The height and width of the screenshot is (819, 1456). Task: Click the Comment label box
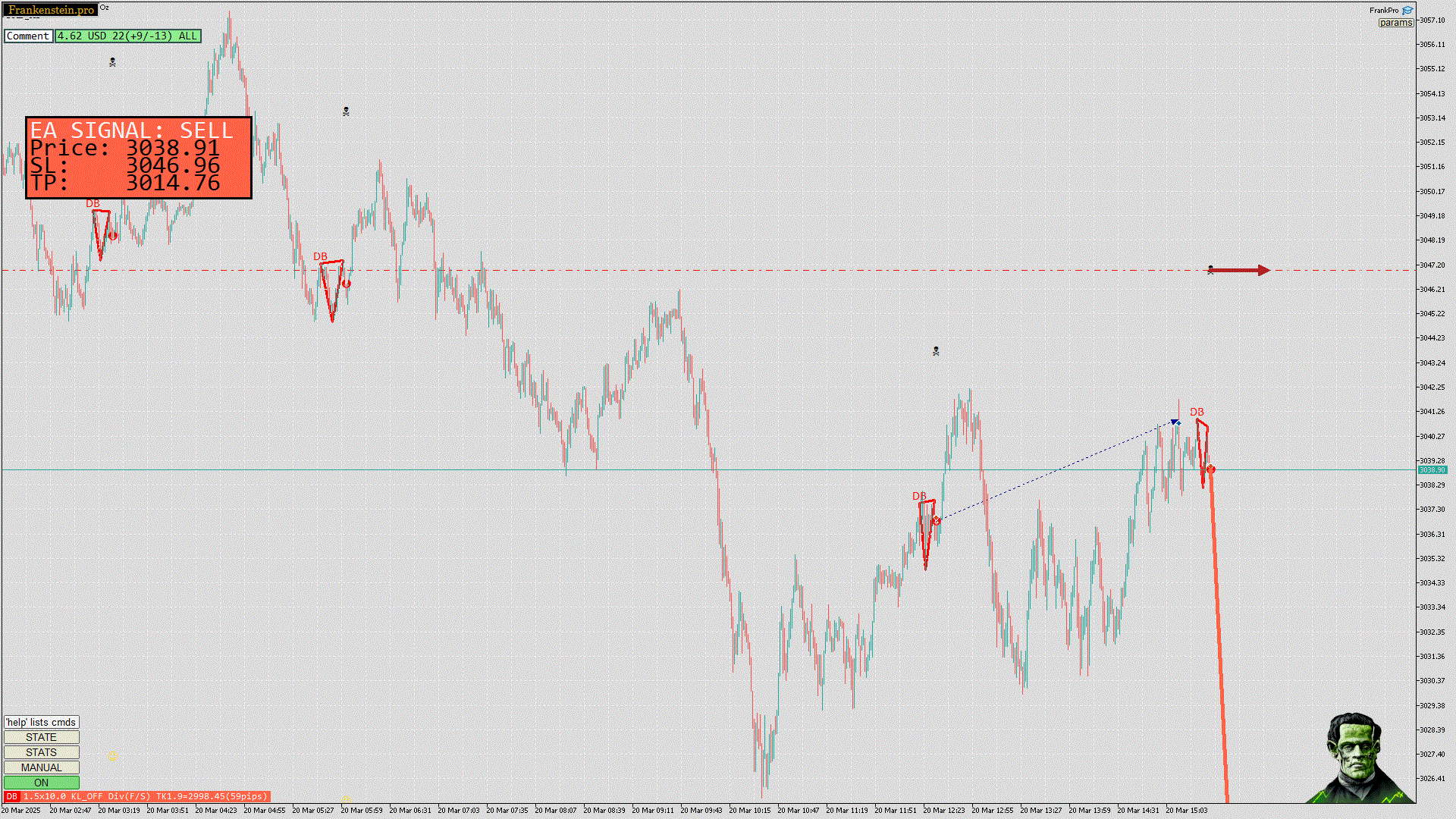click(x=28, y=36)
